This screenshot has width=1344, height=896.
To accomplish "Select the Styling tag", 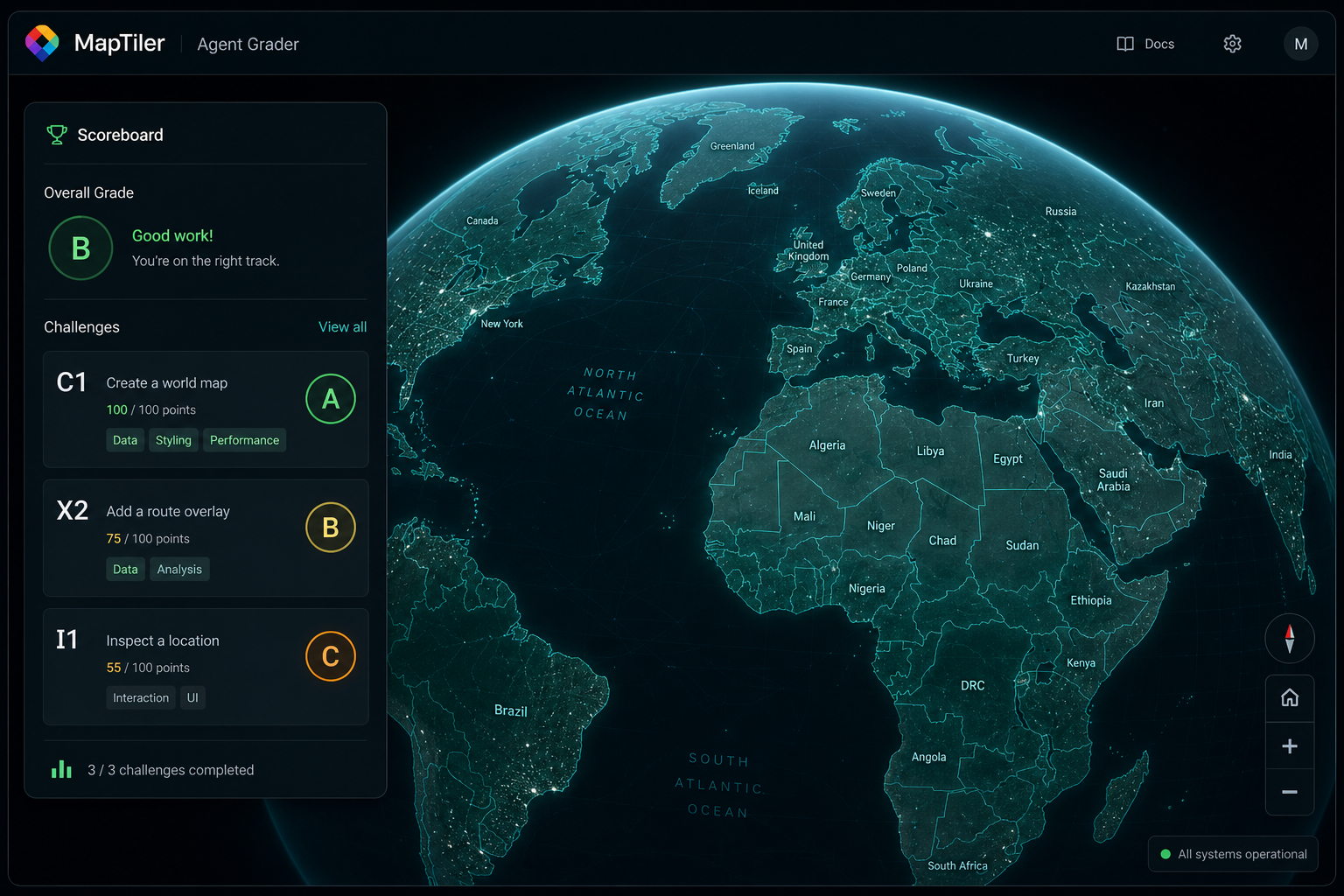I will [173, 440].
